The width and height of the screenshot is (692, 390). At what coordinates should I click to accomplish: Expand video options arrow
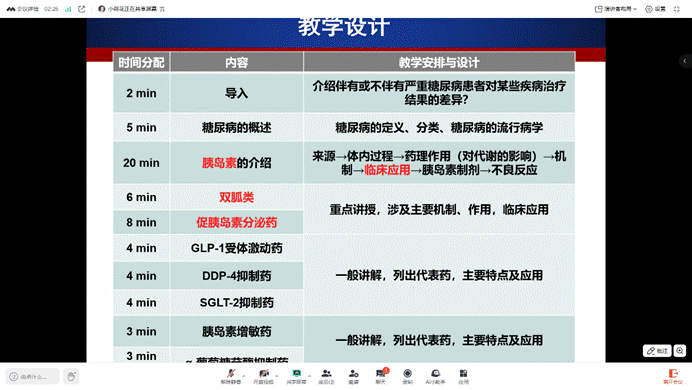pos(277,376)
